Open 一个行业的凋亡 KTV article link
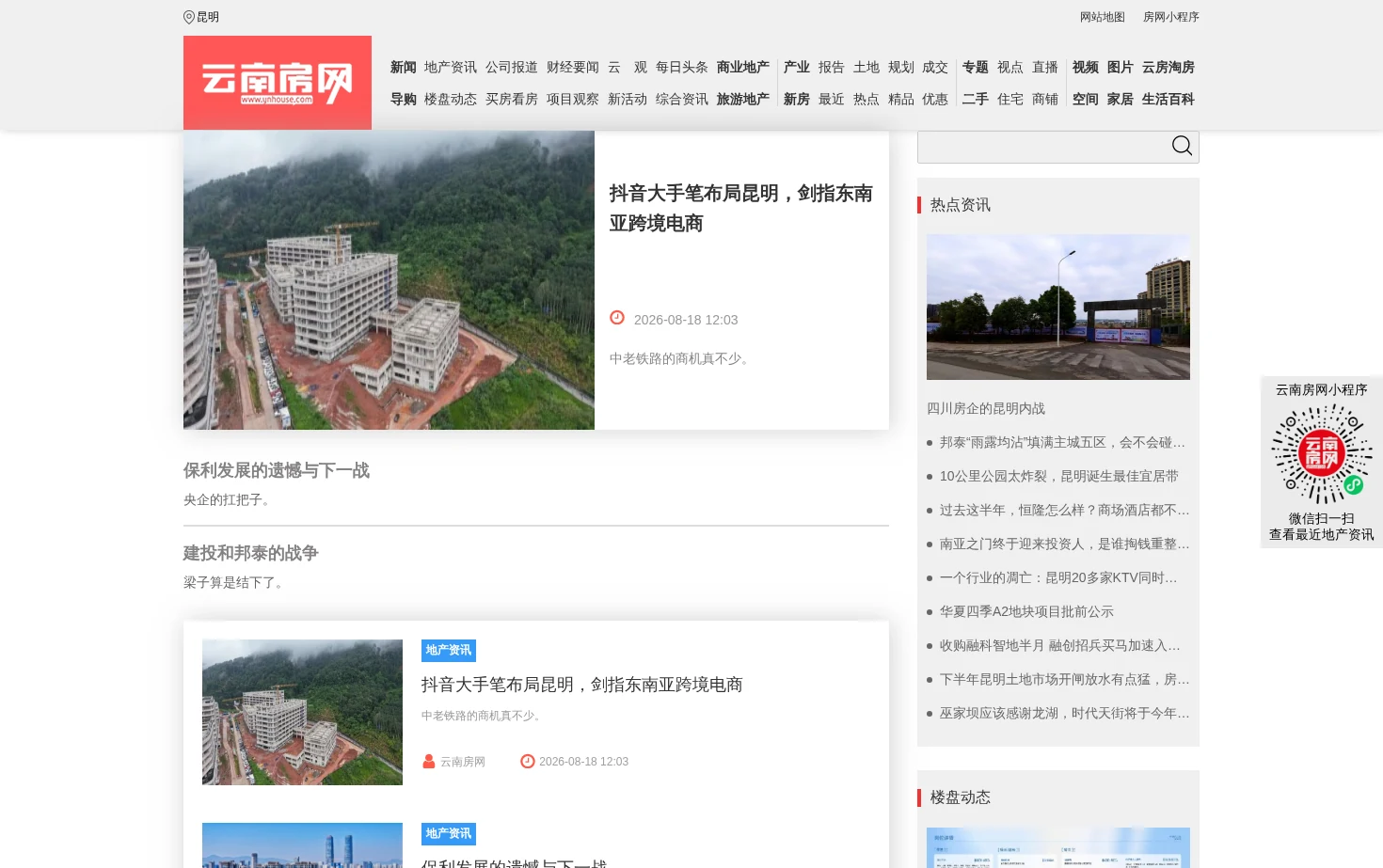The width and height of the screenshot is (1383, 868). click(x=1058, y=577)
